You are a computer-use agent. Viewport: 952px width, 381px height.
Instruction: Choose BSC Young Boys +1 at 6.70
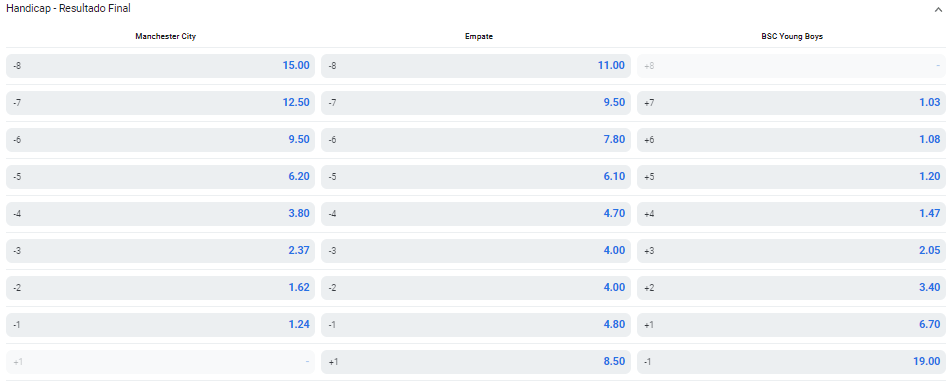[791, 325]
